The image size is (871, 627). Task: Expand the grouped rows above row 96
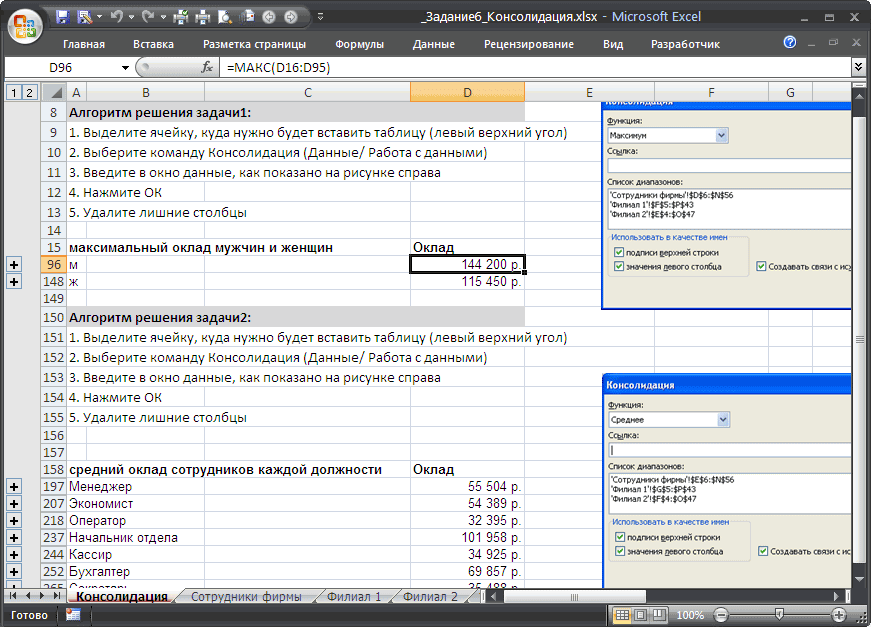[14, 265]
